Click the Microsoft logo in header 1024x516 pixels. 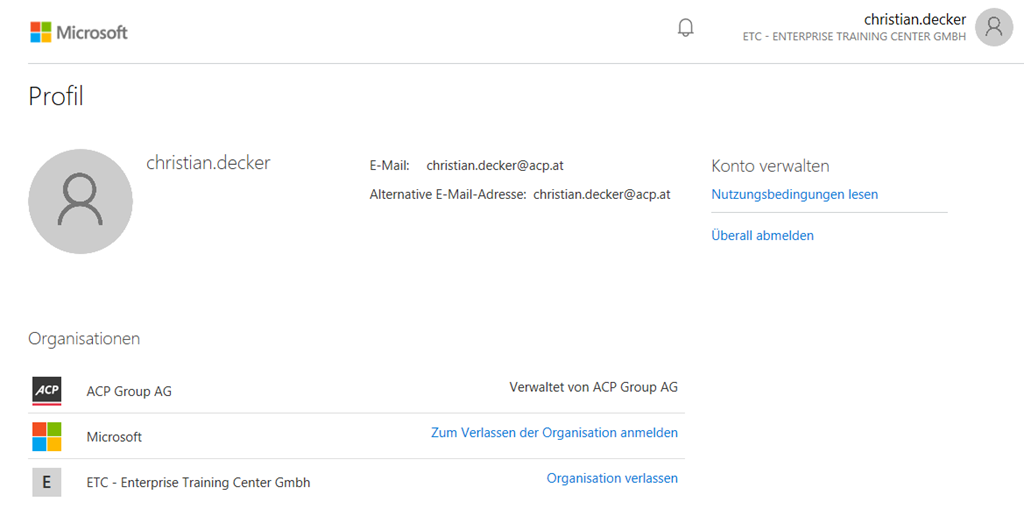click(78, 32)
